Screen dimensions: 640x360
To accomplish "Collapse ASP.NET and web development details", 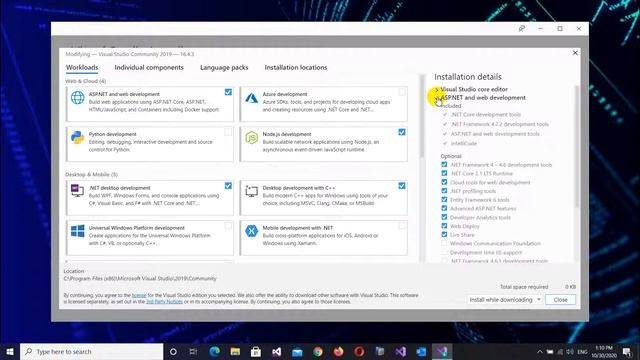I will (x=437, y=98).
